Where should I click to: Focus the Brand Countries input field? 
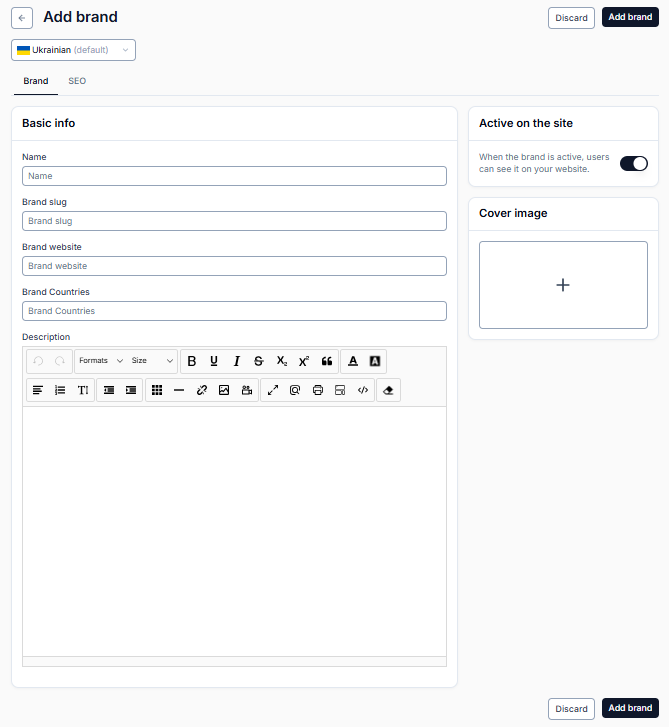point(234,311)
